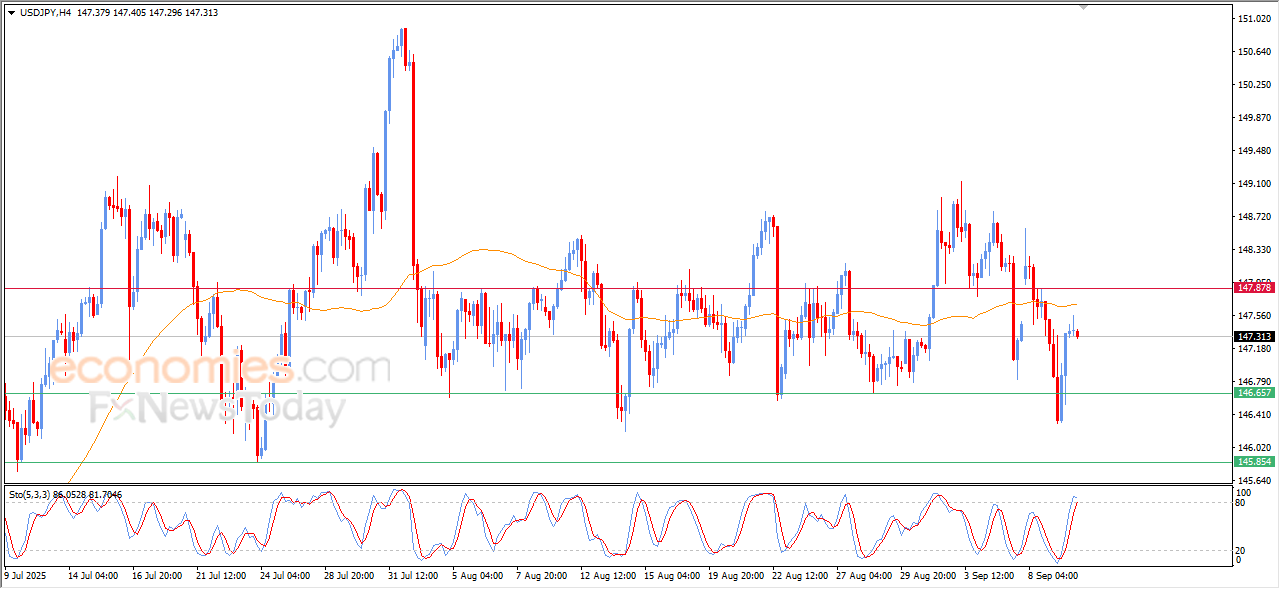The height and width of the screenshot is (589, 1280).
Task: Click the 21 Jul 12:00 time label
Action: point(221,576)
